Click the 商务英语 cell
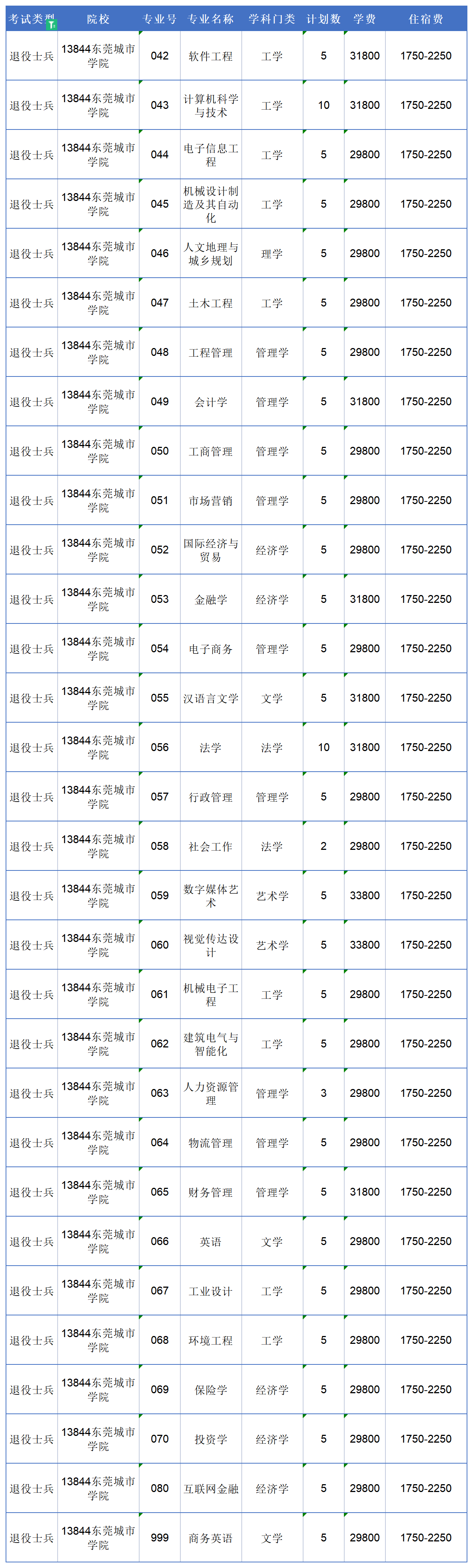Viewport: 473px width, 1568px height. click(x=211, y=1538)
